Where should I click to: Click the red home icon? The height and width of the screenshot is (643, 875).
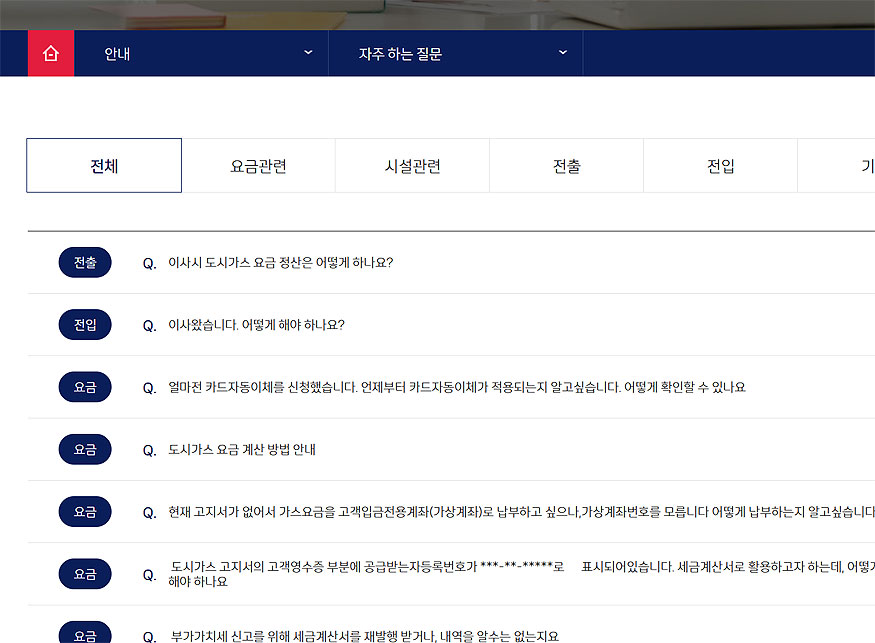point(51,54)
